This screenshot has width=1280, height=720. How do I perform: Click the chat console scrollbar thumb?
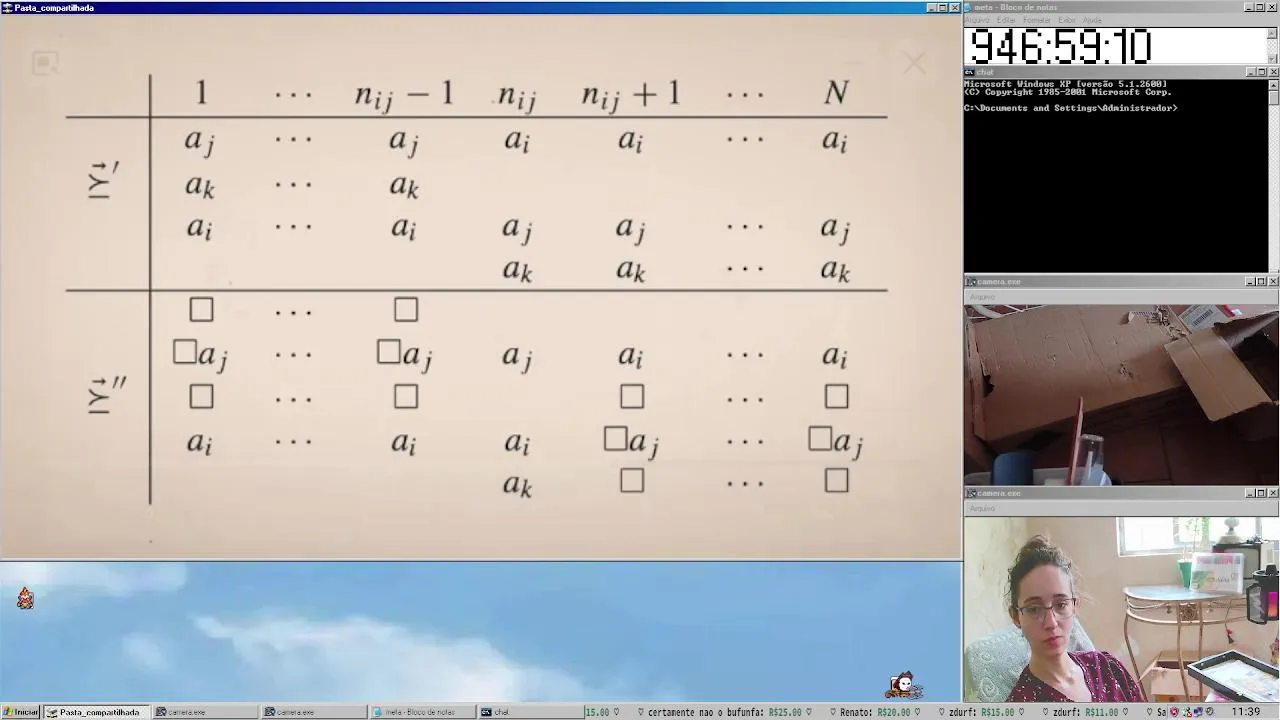click(x=1273, y=98)
